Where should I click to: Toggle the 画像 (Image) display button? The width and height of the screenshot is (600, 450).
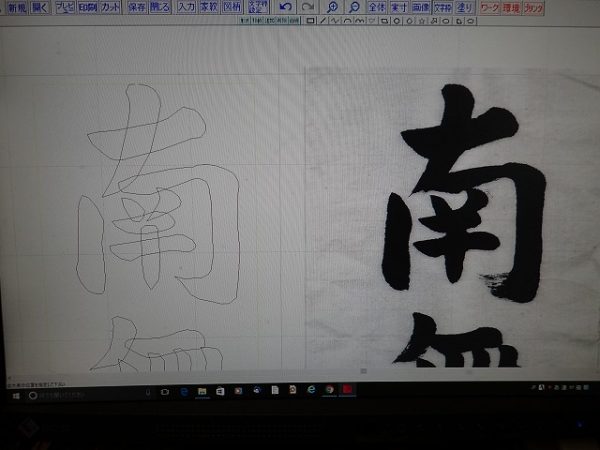(421, 7)
